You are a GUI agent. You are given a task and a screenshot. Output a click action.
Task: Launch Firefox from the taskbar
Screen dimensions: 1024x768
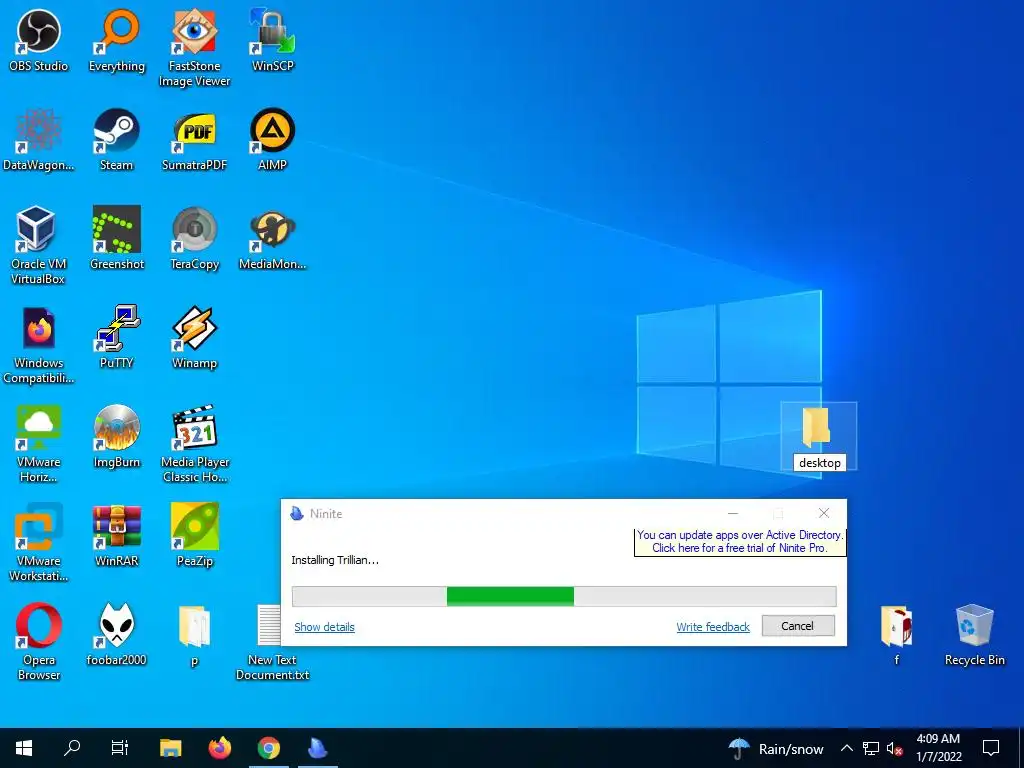(x=220, y=748)
